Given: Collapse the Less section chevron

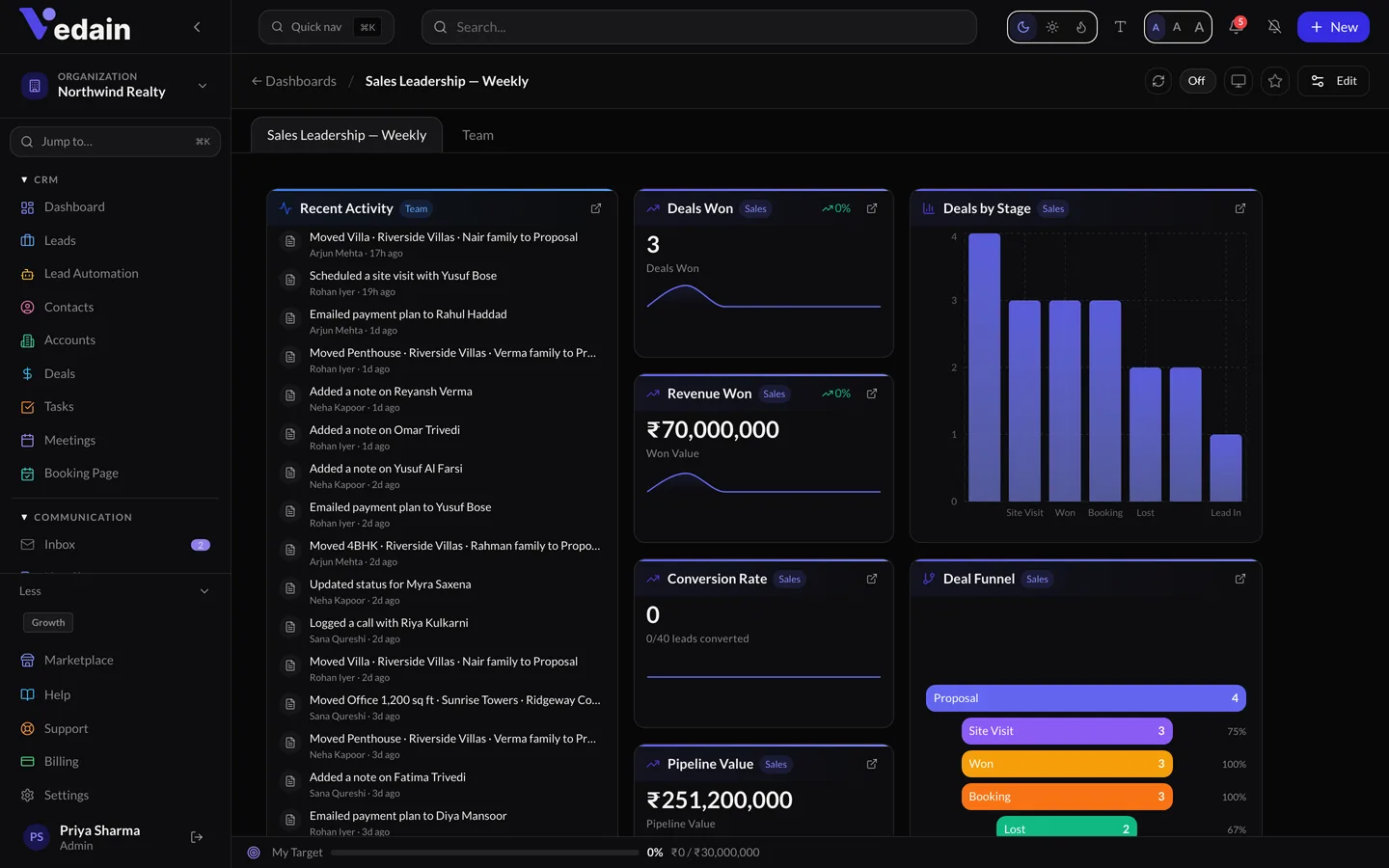Looking at the screenshot, I should 204,591.
